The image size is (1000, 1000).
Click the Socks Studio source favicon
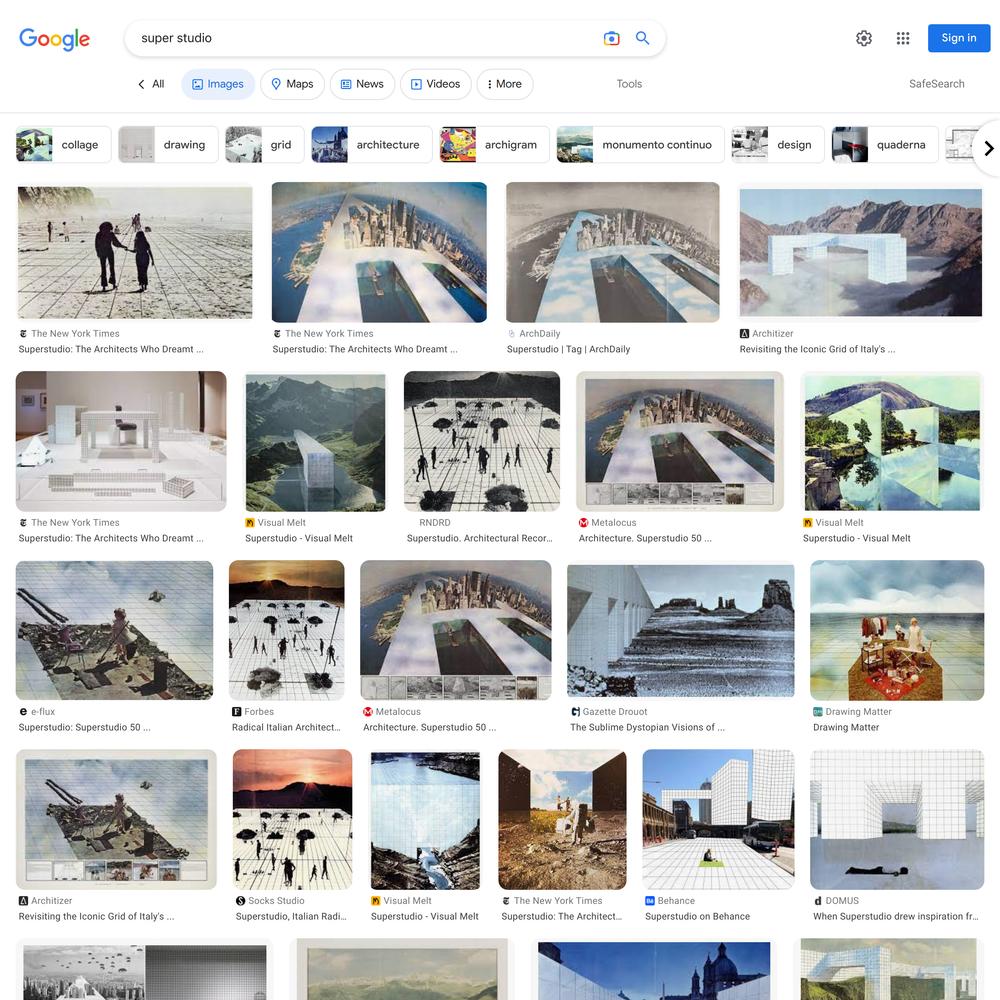coord(240,901)
